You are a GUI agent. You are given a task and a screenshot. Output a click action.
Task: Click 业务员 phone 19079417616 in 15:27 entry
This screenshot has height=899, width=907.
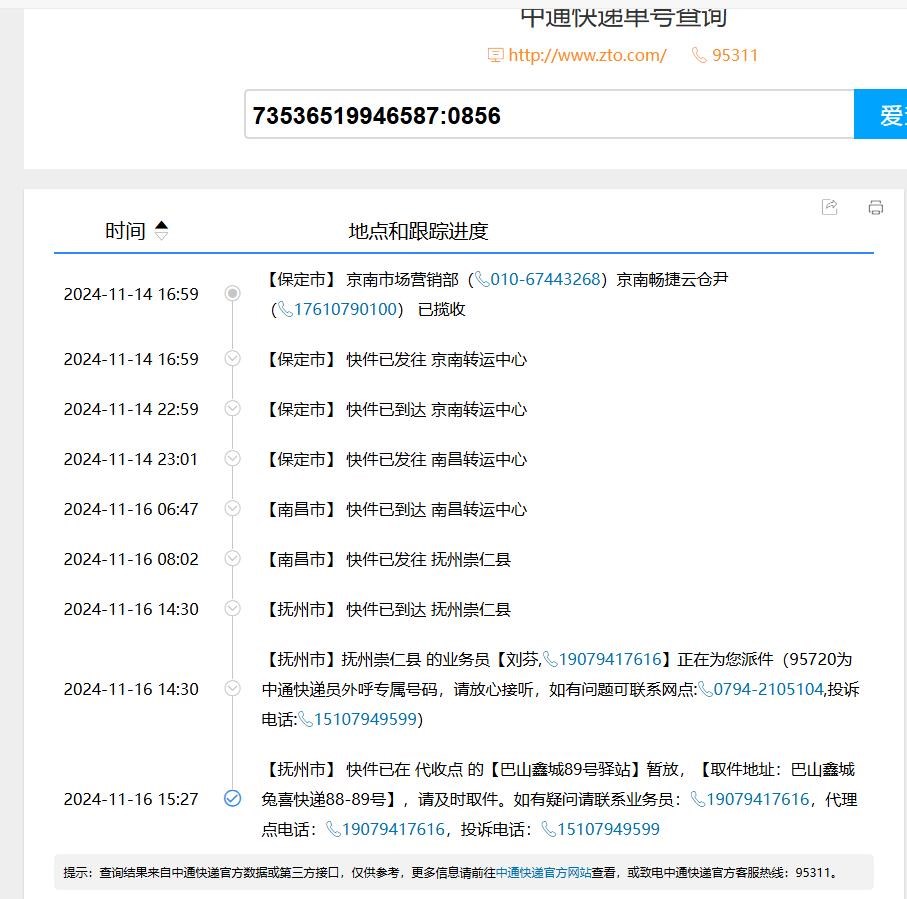pos(758,799)
